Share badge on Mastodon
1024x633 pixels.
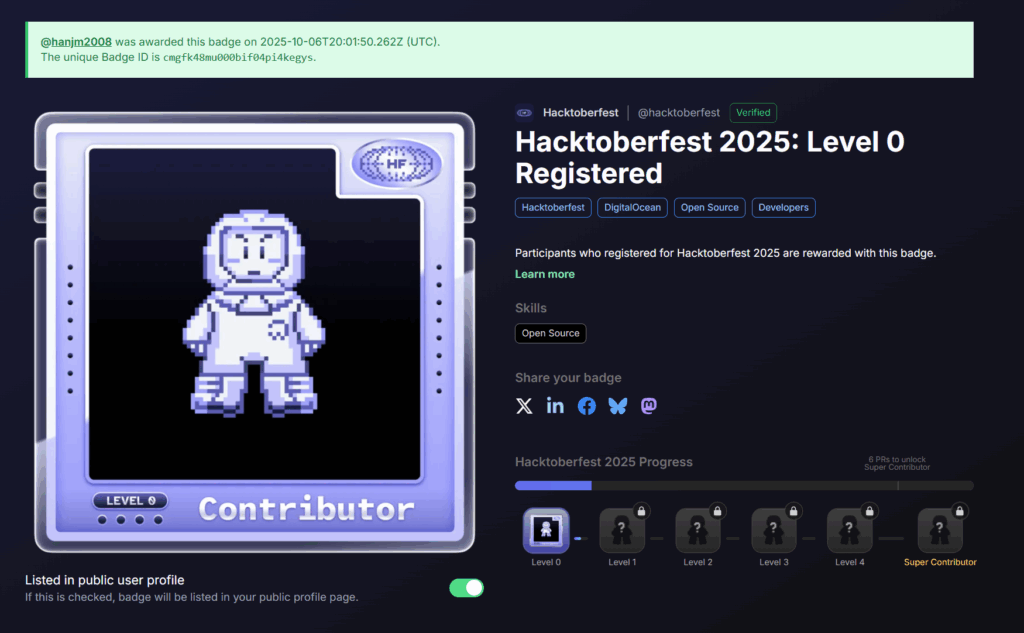pos(648,406)
